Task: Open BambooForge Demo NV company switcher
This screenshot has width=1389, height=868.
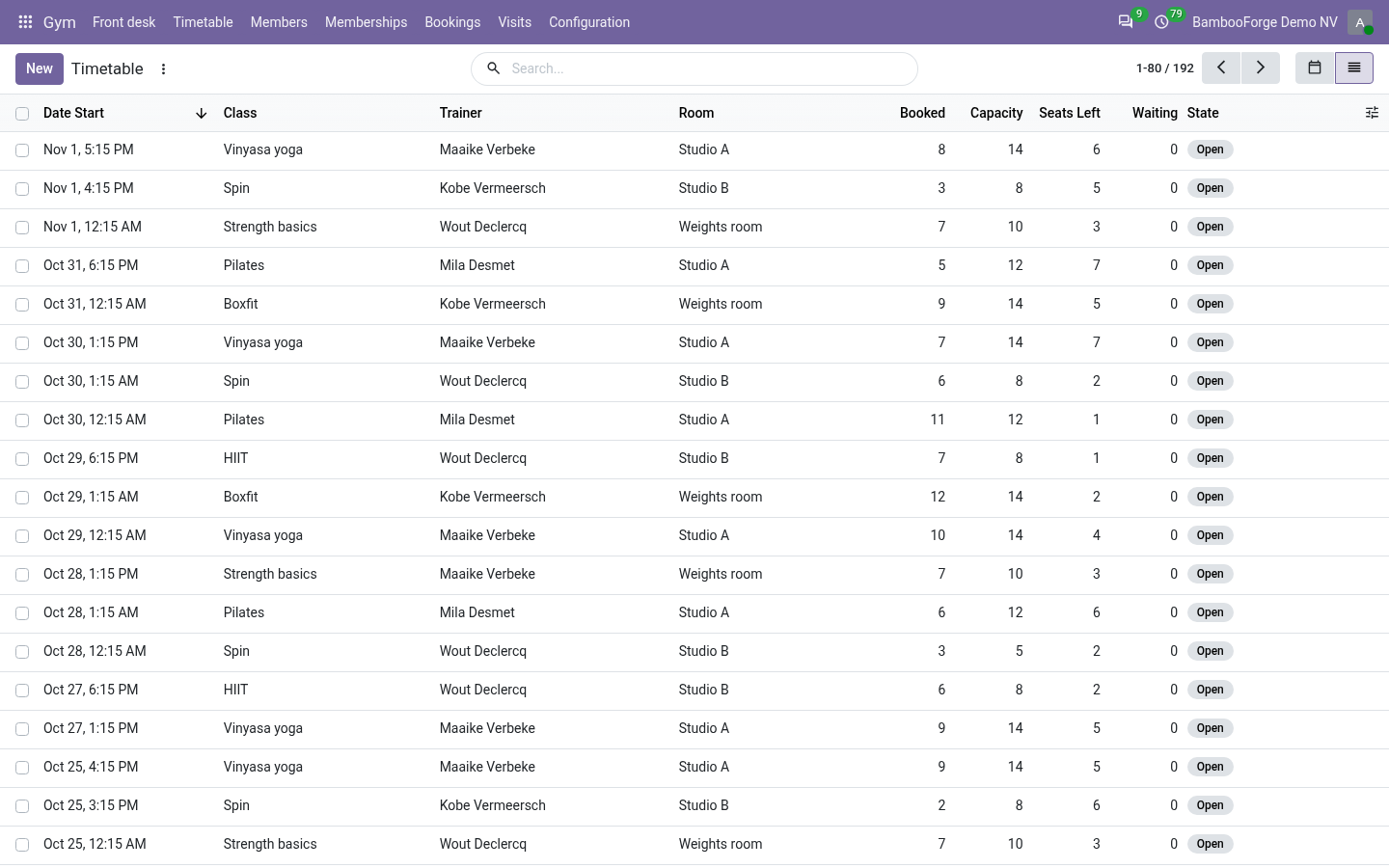Action: (1265, 21)
